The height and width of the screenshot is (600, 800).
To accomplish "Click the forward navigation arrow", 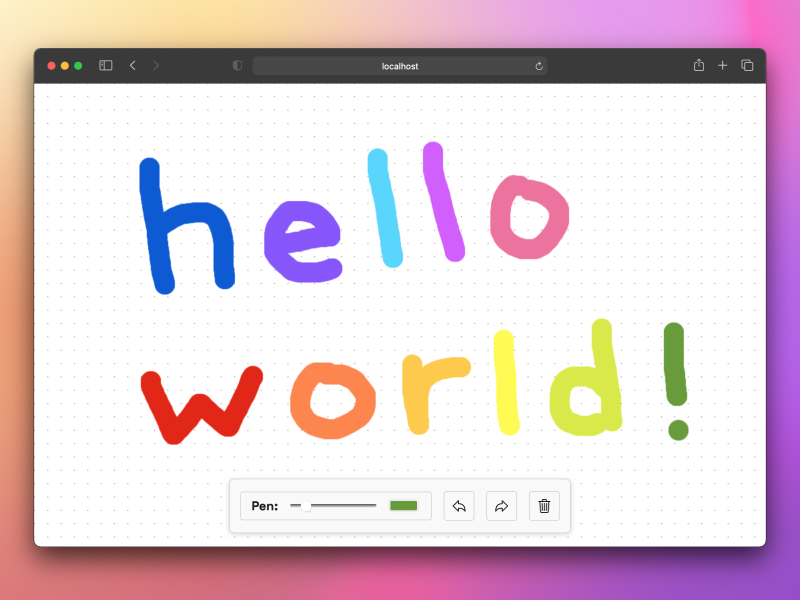I will point(156,65).
